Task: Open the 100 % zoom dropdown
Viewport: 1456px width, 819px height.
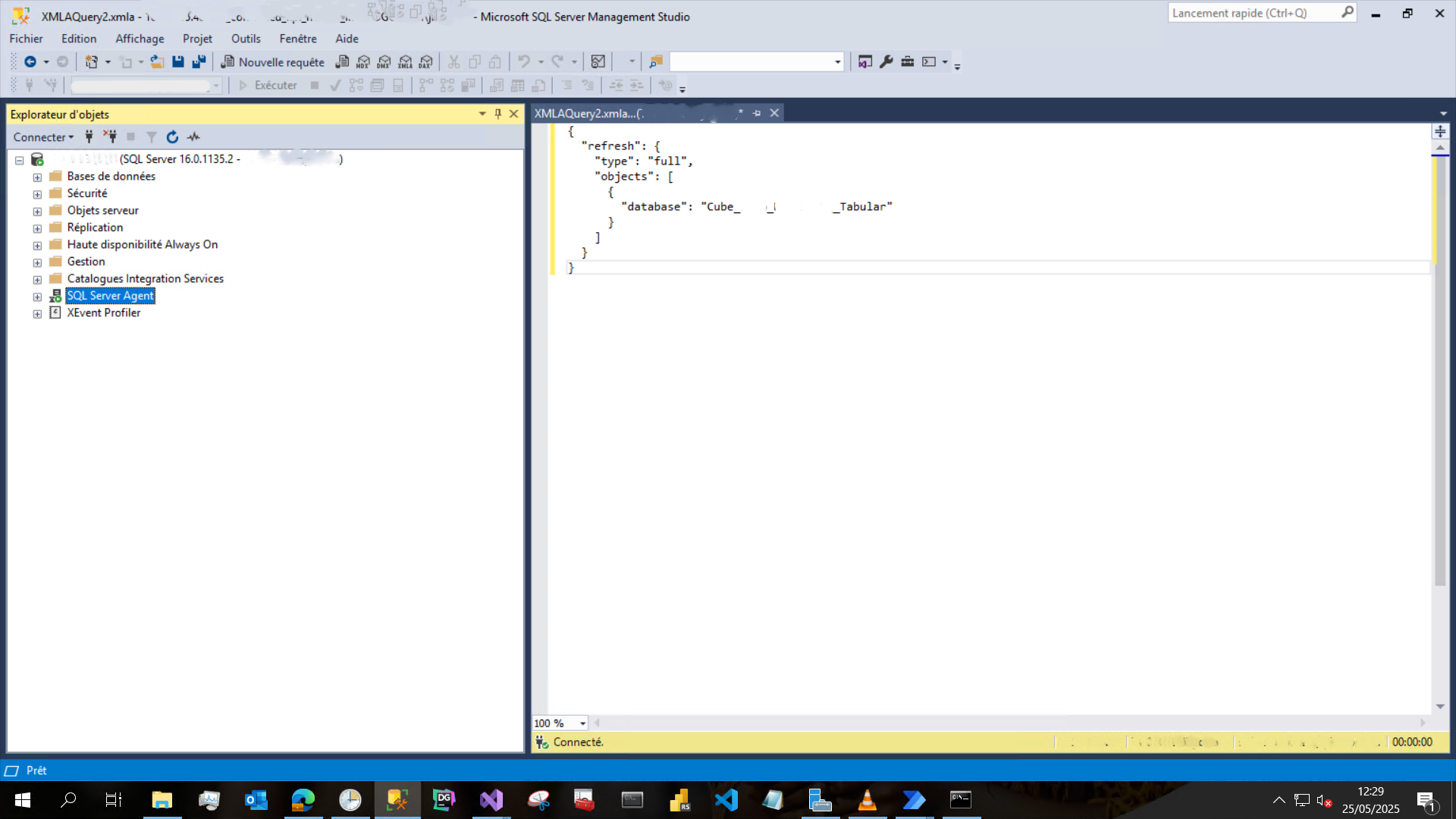Action: pos(582,723)
